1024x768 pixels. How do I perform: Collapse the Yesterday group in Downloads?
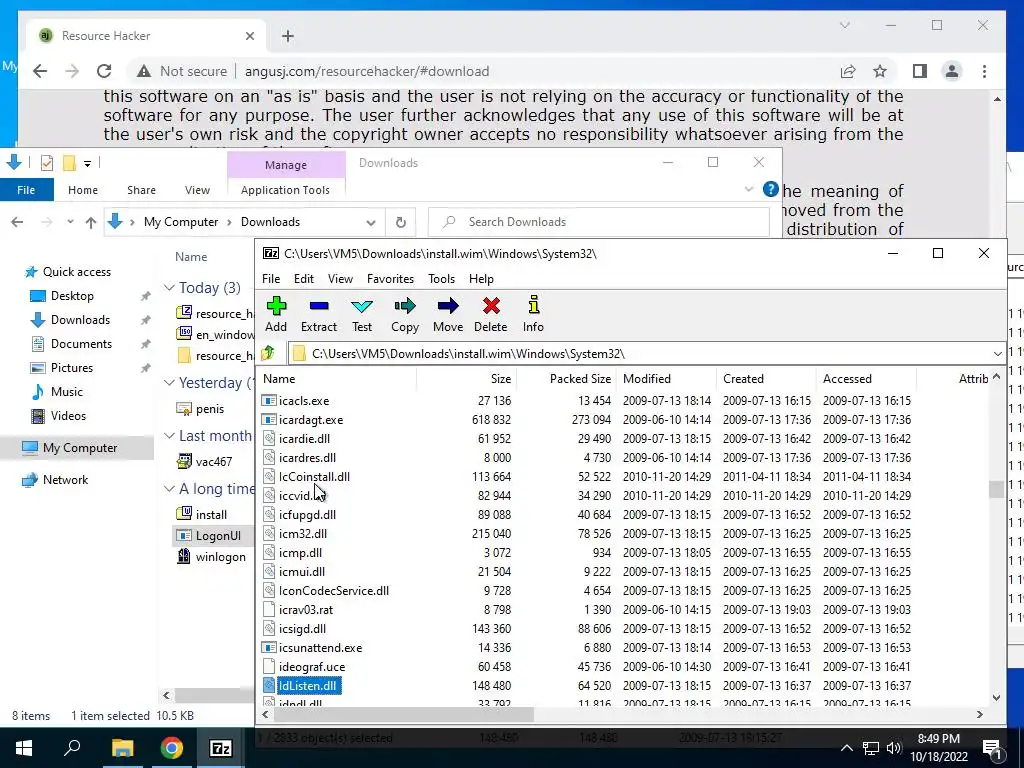click(169, 383)
